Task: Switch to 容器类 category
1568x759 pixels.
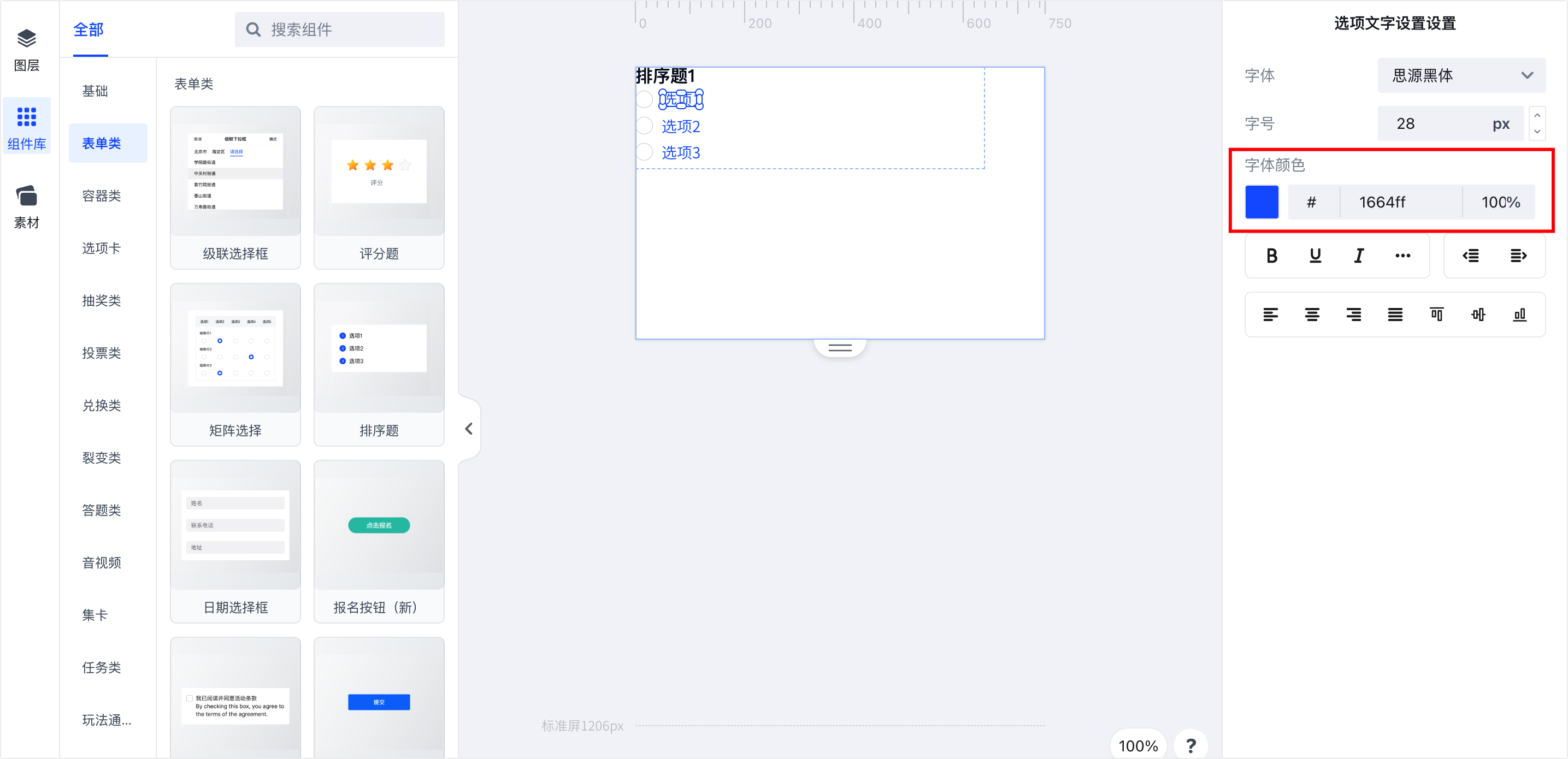Action: [x=102, y=196]
